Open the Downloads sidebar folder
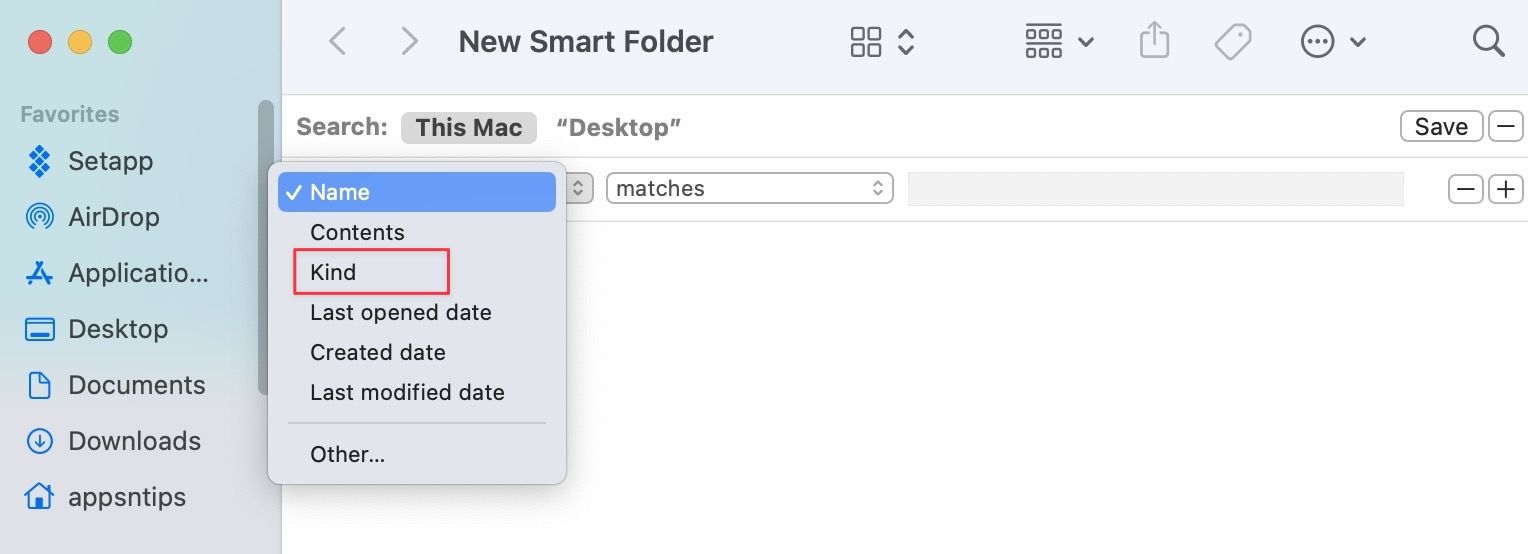 [134, 441]
